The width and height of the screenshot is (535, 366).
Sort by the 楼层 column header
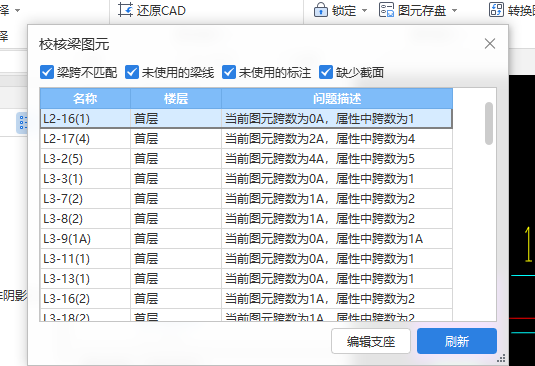(176, 99)
